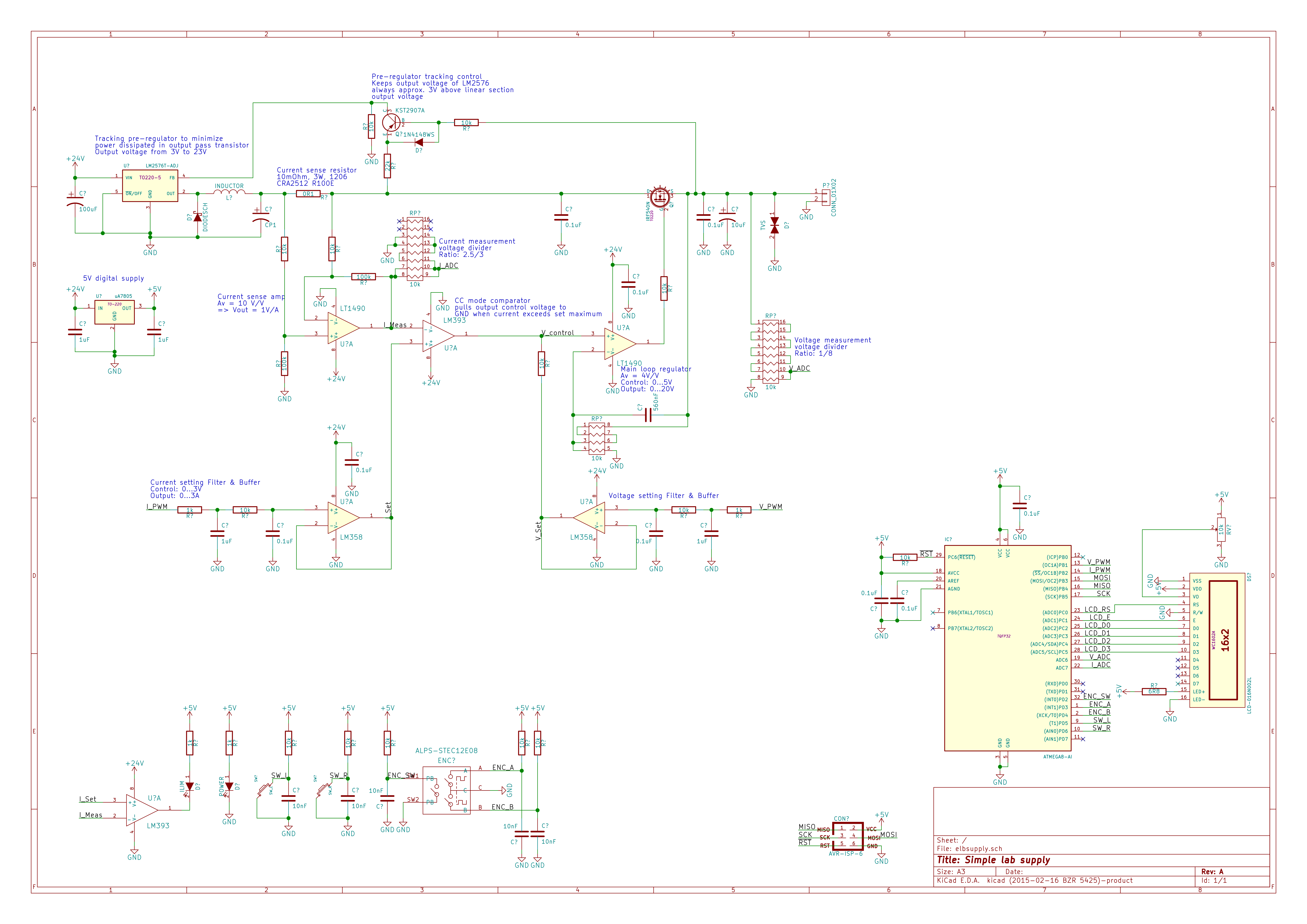Viewport: 1307px width, 924px height.
Task: Select the ENC_SW label at the ATmega
Action: [x=1097, y=696]
